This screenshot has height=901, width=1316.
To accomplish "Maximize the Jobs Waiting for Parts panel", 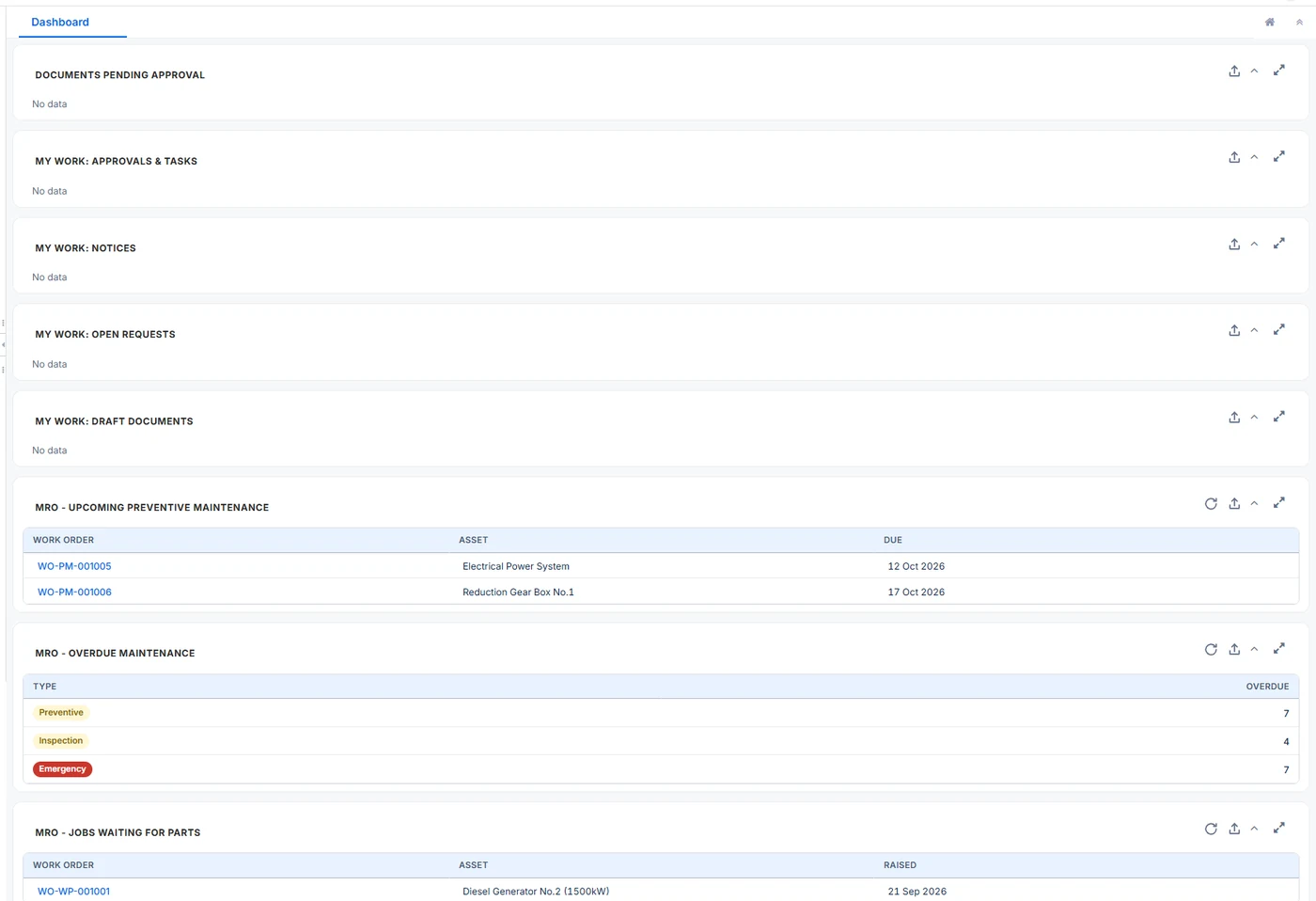I will 1279,829.
